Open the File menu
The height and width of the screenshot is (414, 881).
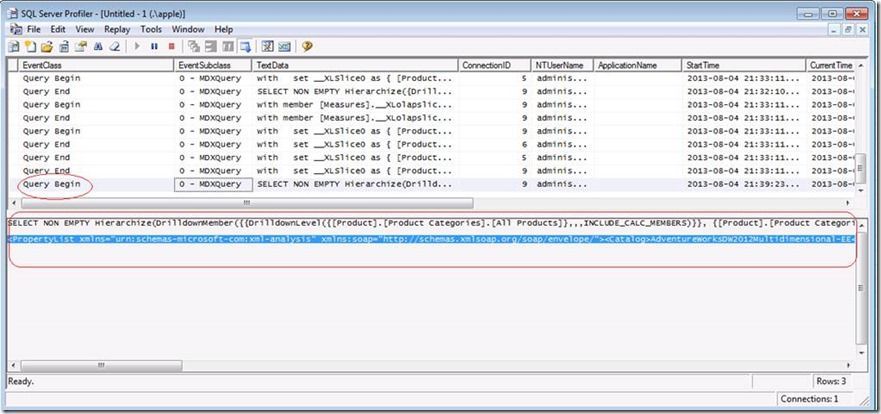tap(33, 29)
